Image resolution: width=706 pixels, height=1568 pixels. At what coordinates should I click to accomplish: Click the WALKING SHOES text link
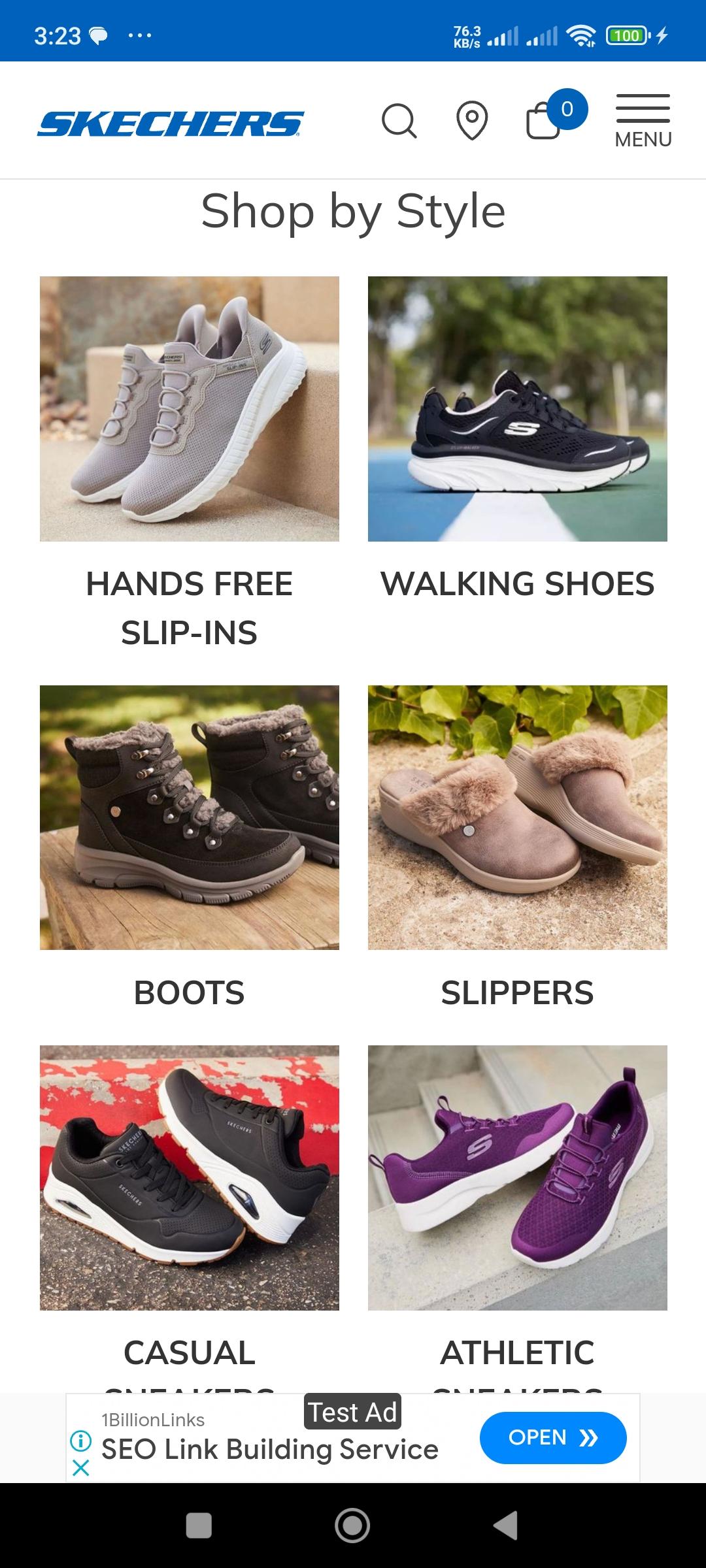coord(518,583)
